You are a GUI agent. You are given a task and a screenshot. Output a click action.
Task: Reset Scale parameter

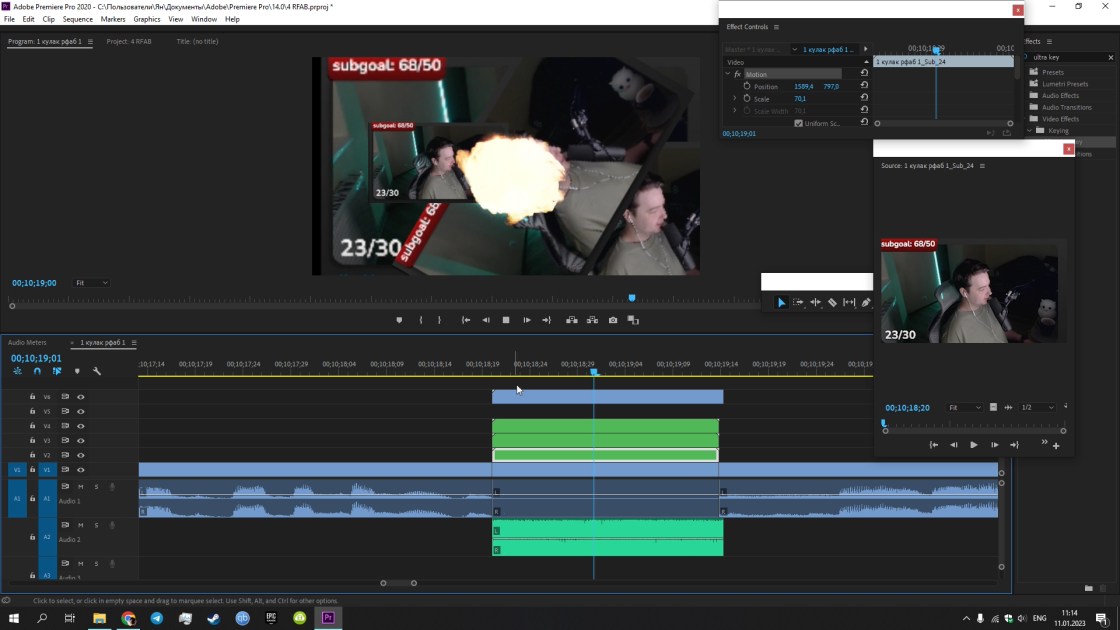[864, 97]
